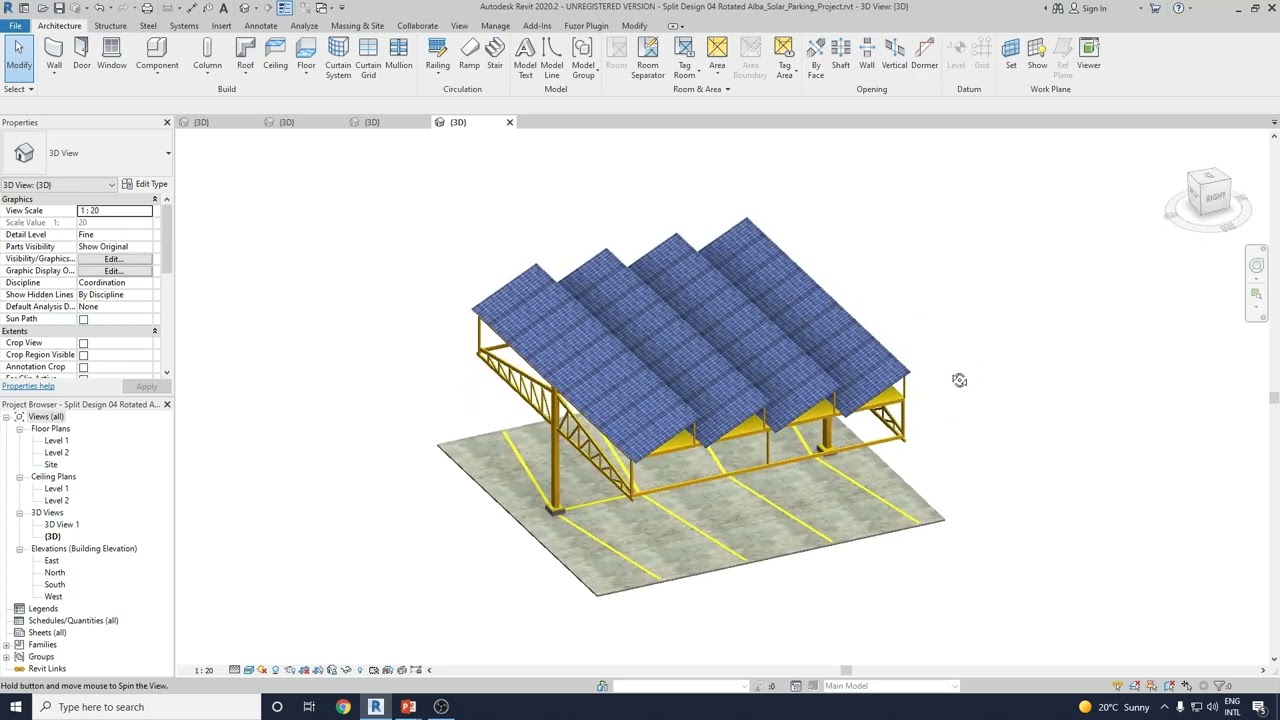The image size is (1280, 720).
Task: Open the 3D View type selector dropdown
Action: click(x=168, y=153)
